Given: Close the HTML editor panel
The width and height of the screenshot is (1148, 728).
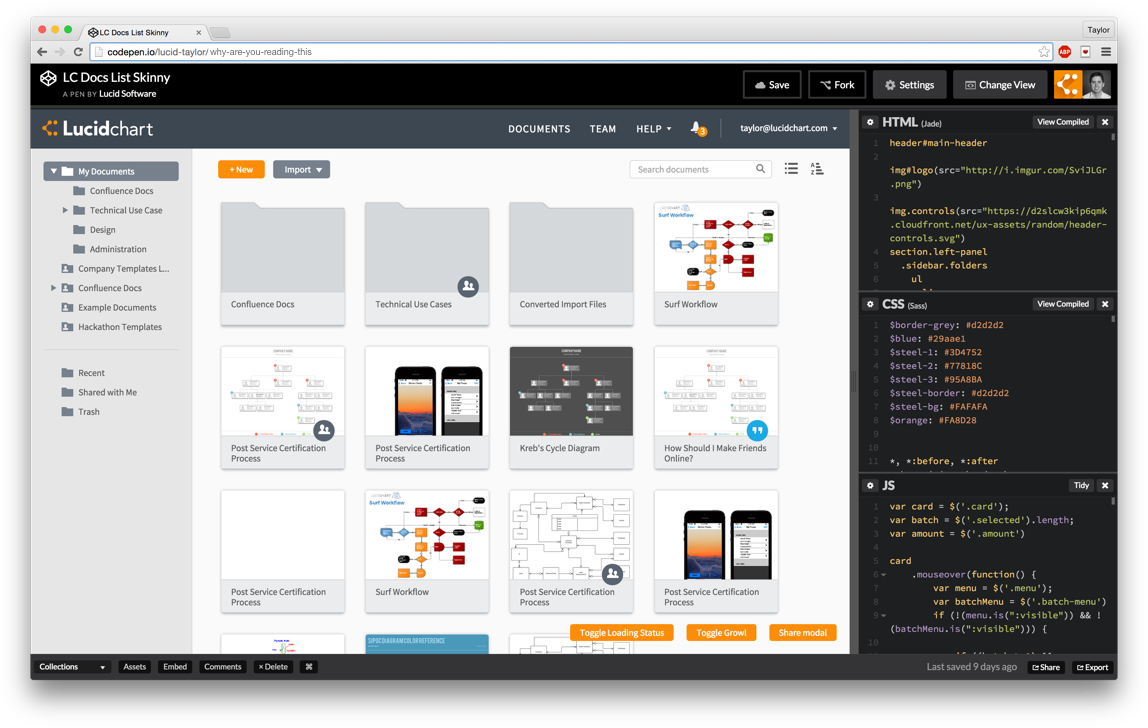Looking at the screenshot, I should (1105, 122).
